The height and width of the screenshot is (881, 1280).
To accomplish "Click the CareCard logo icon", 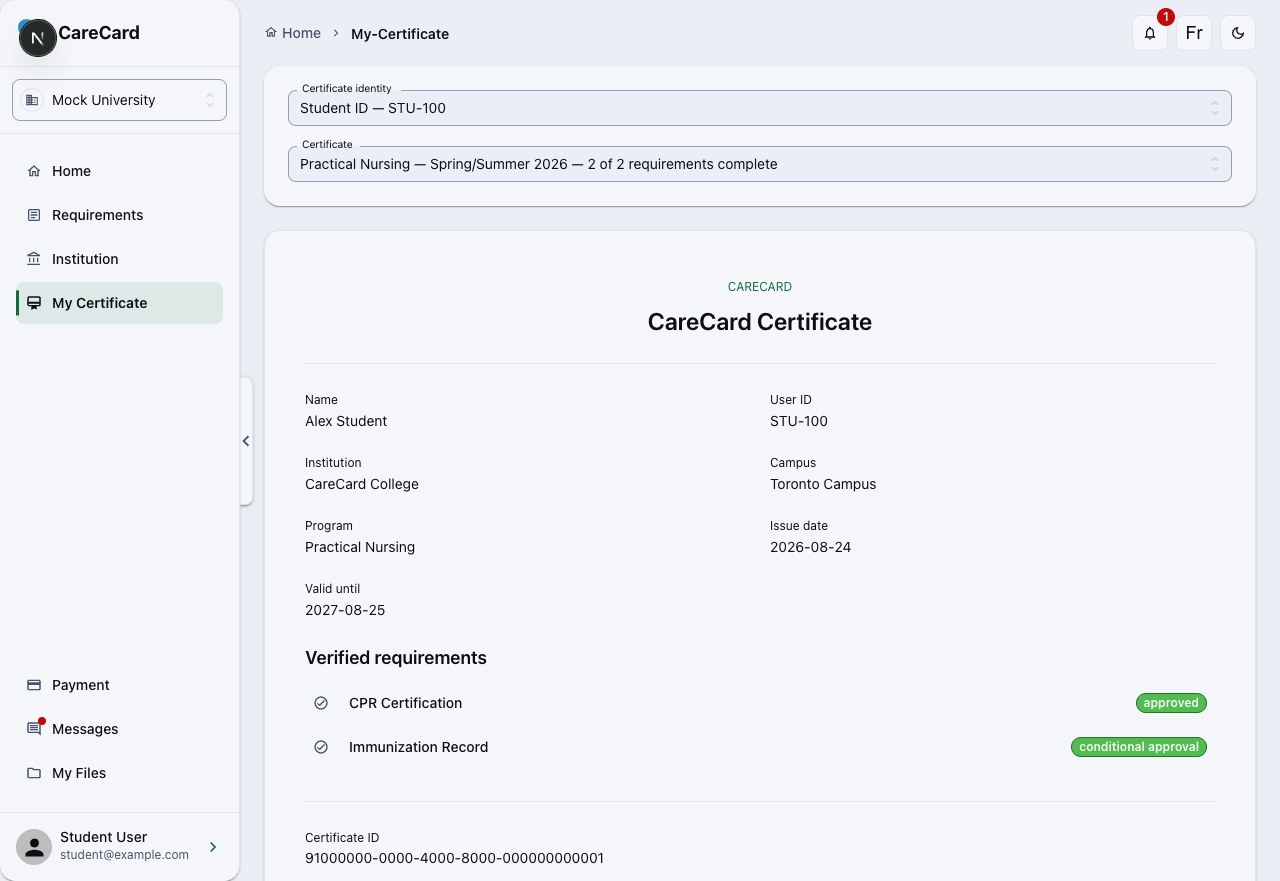I will (37, 37).
